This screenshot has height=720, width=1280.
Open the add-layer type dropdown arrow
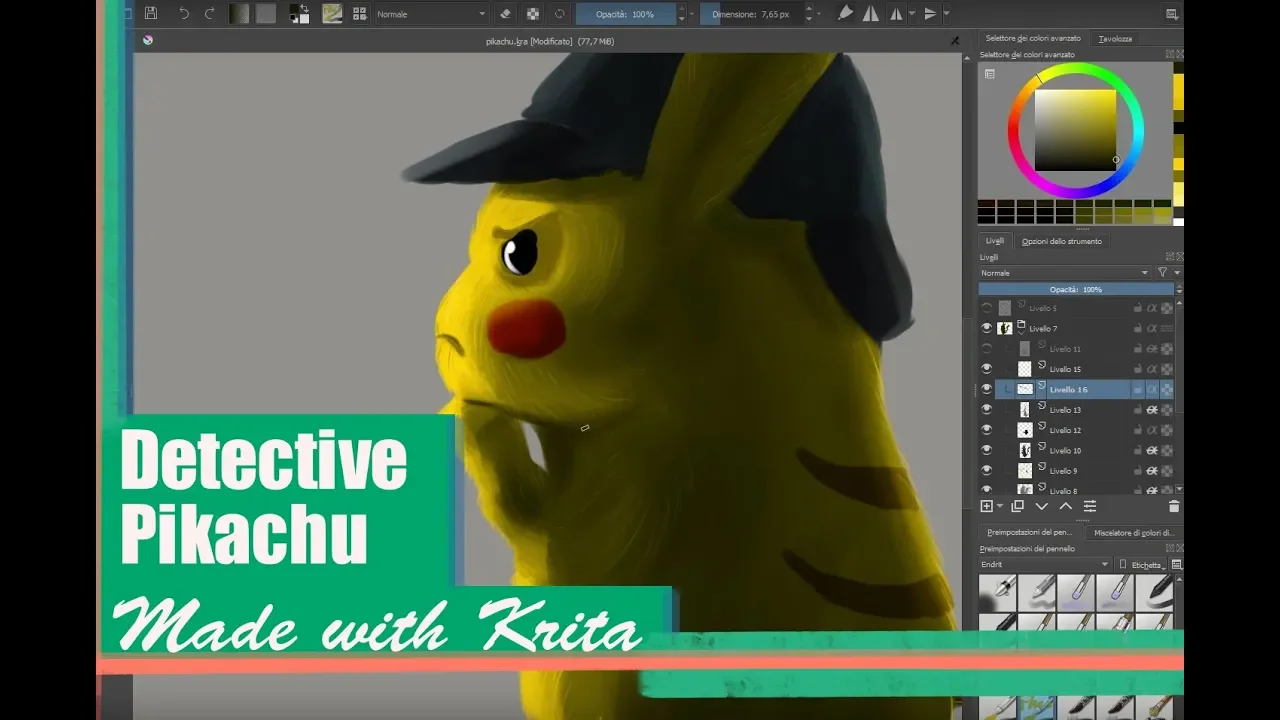[1000, 507]
